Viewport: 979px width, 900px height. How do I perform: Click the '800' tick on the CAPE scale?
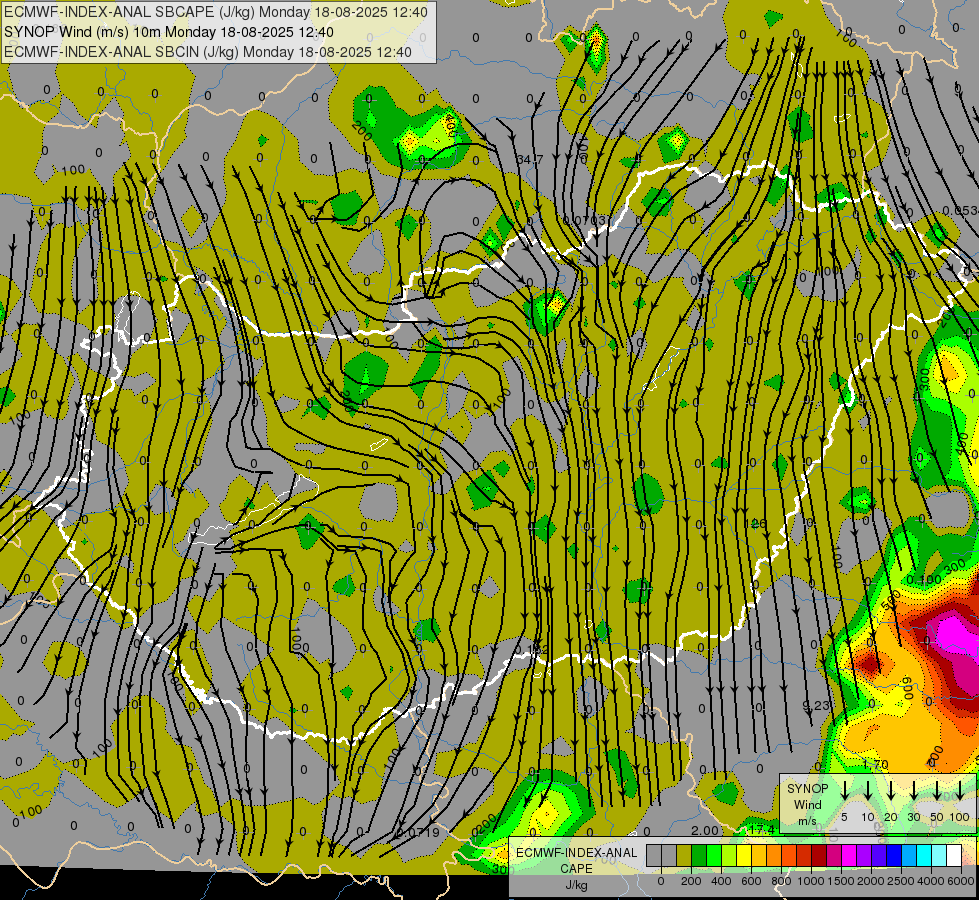(781, 881)
